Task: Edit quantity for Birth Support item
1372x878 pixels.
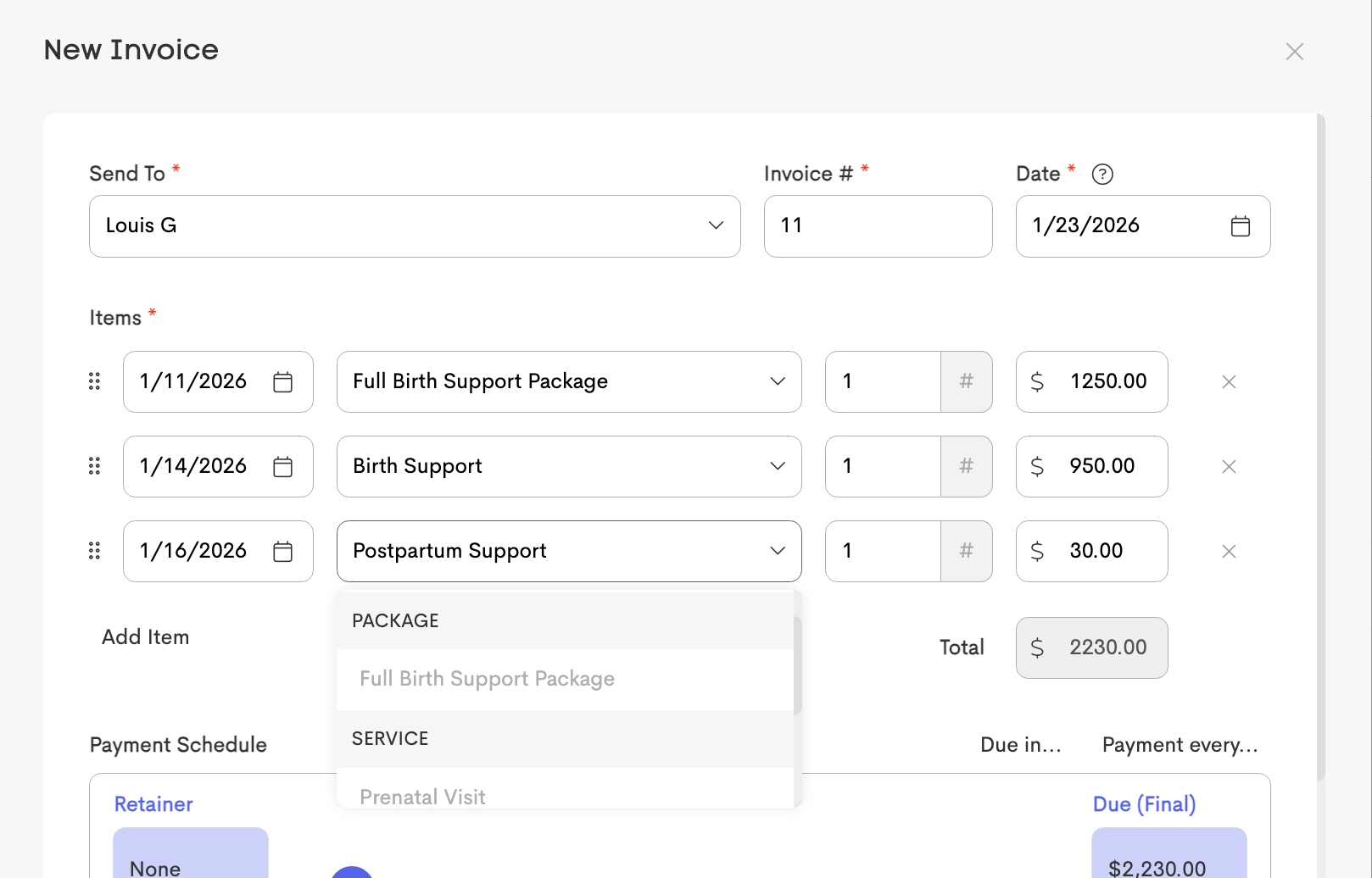Action: coord(883,466)
